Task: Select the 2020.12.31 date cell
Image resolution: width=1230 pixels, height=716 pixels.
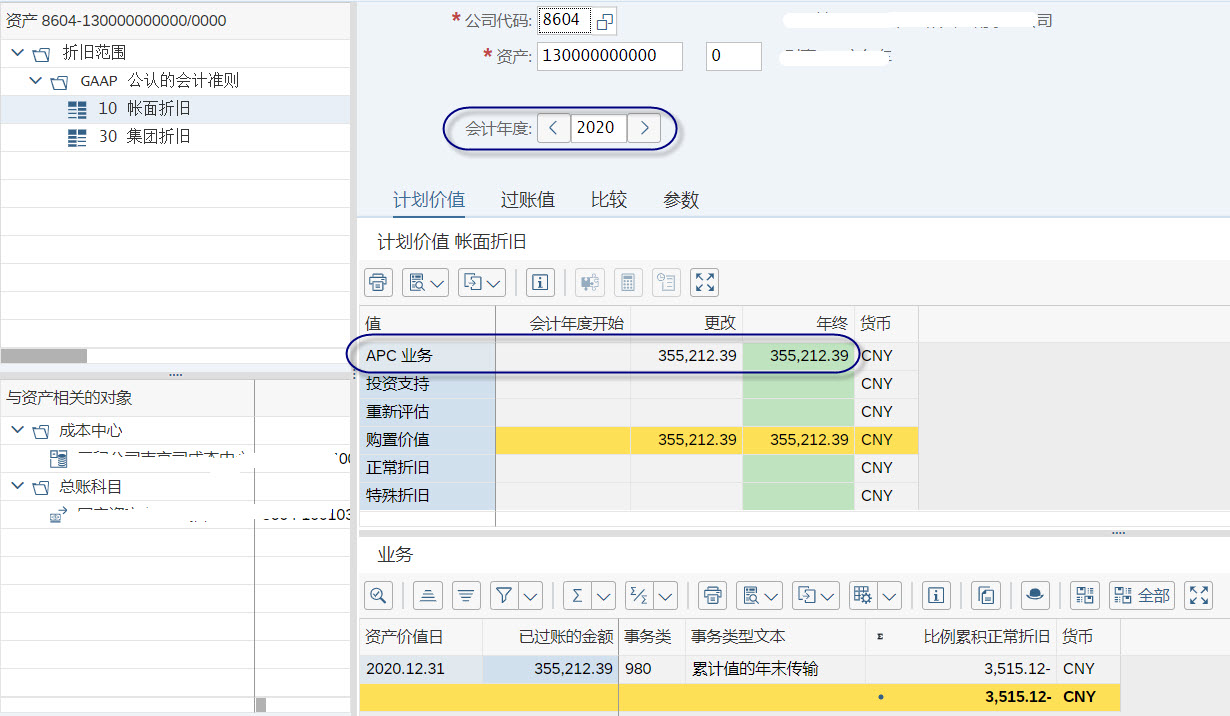Action: tap(421, 669)
